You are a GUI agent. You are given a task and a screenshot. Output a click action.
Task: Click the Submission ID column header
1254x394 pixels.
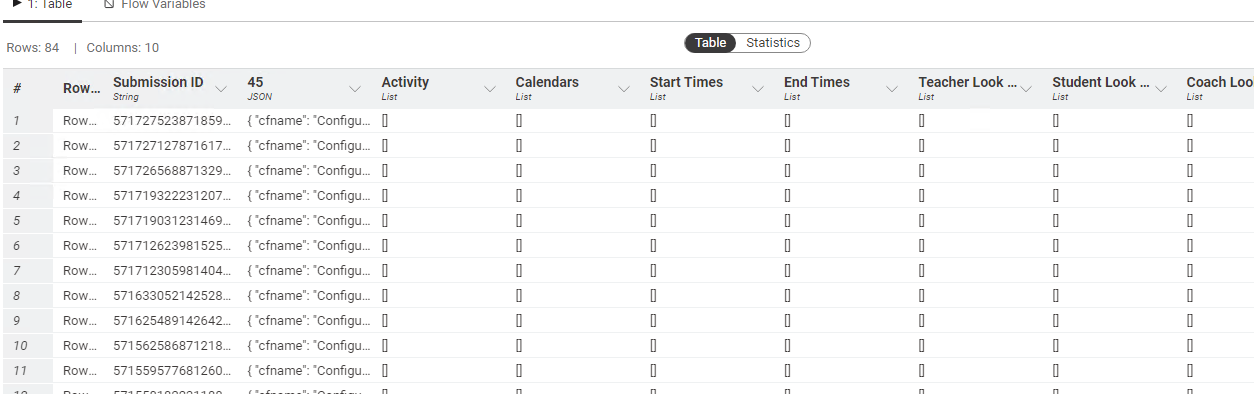pyautogui.click(x=158, y=82)
